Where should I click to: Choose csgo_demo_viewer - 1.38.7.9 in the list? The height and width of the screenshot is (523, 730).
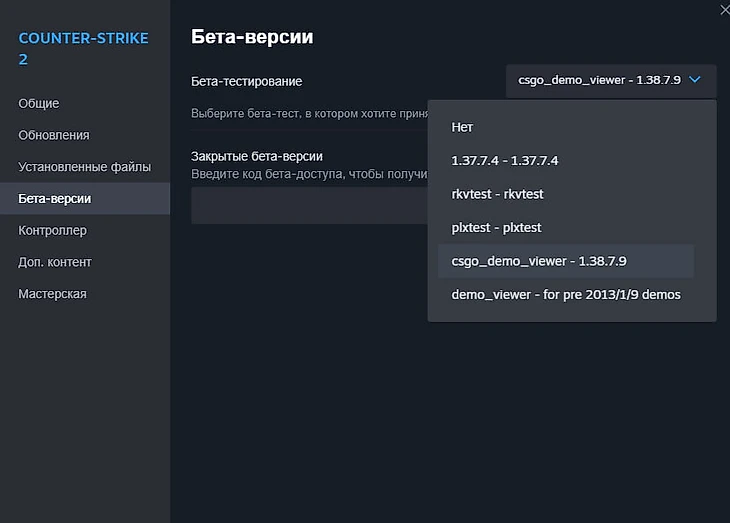click(539, 261)
